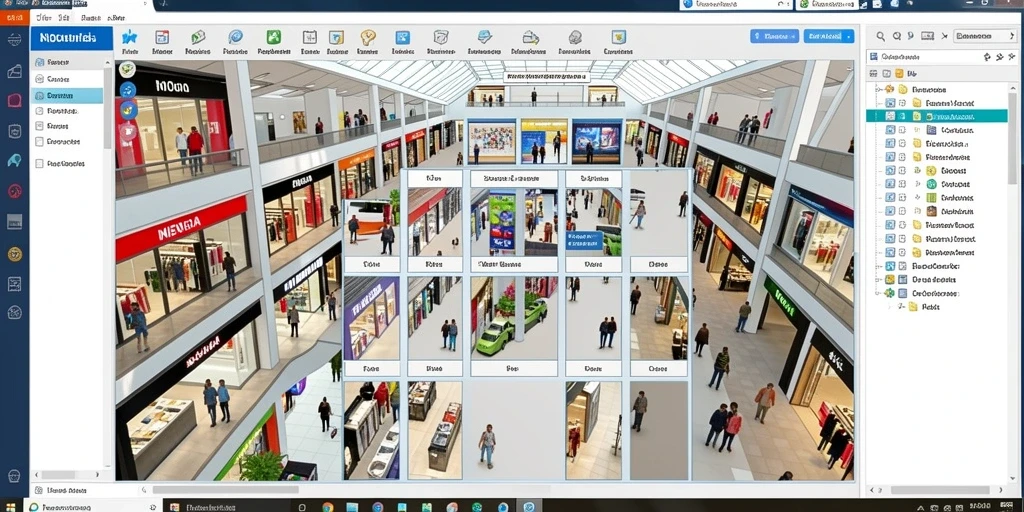This screenshot has width=1024, height=512.
Task: Toggle the checkbox in the highlighted teal tree row
Action: [x=890, y=116]
